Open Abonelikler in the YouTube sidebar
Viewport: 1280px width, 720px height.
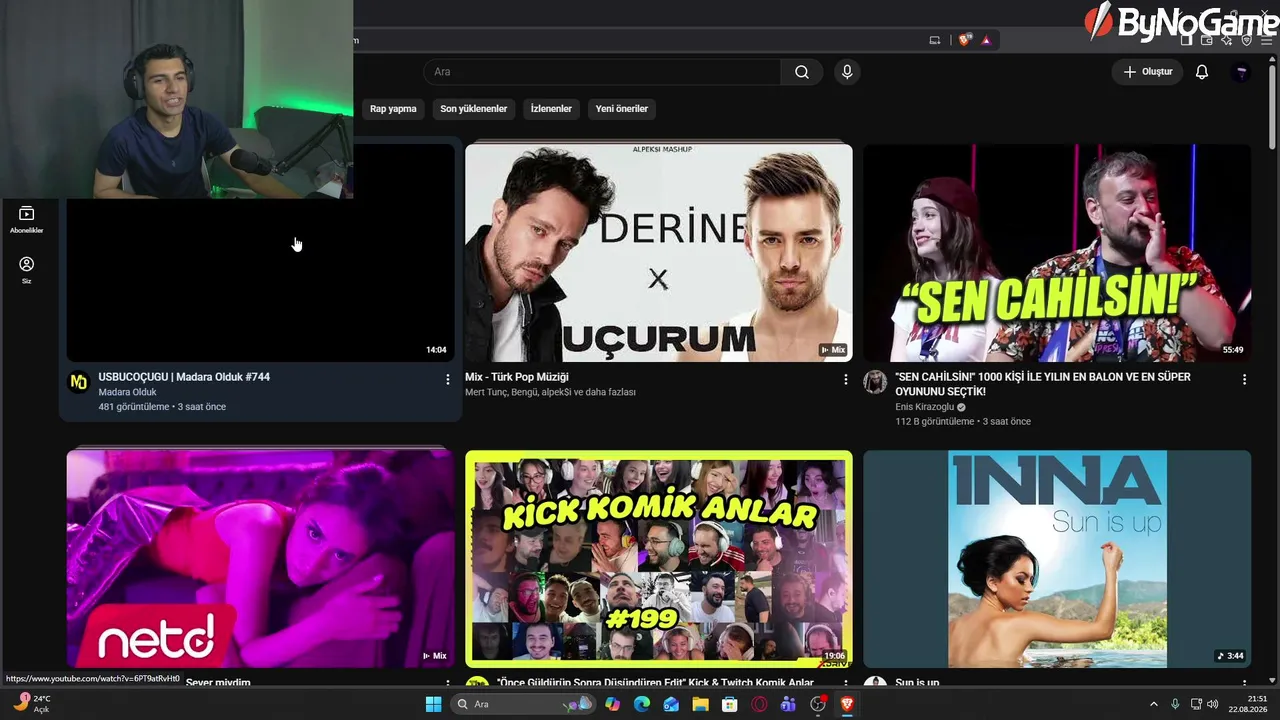coord(27,220)
